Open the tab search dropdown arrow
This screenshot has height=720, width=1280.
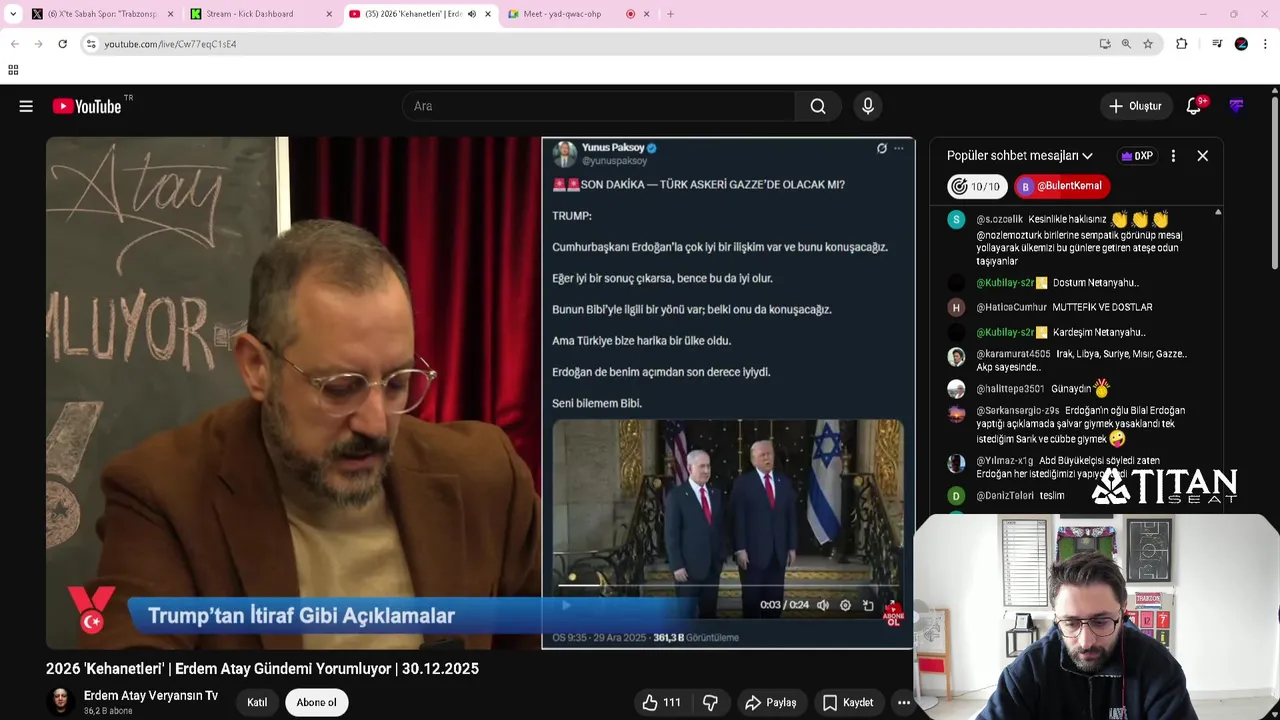pyautogui.click(x=13, y=14)
